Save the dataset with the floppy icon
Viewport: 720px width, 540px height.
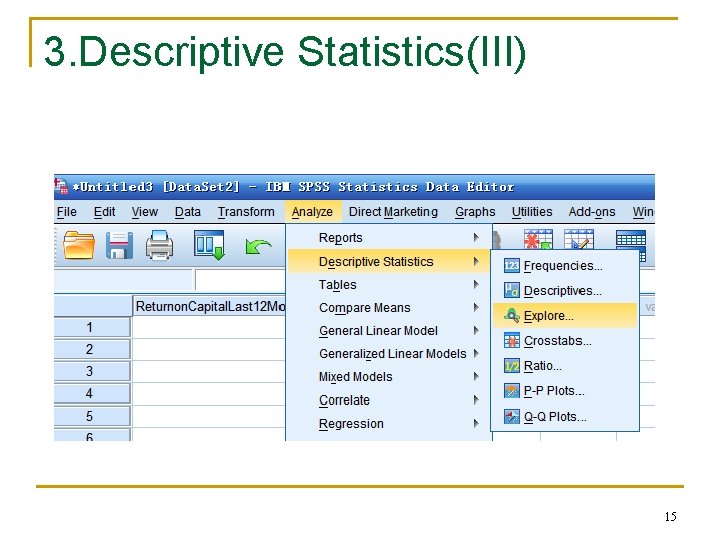tap(119, 245)
